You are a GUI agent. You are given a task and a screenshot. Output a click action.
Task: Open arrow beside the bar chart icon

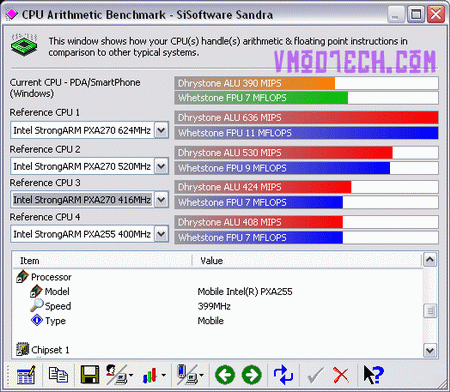click(163, 375)
